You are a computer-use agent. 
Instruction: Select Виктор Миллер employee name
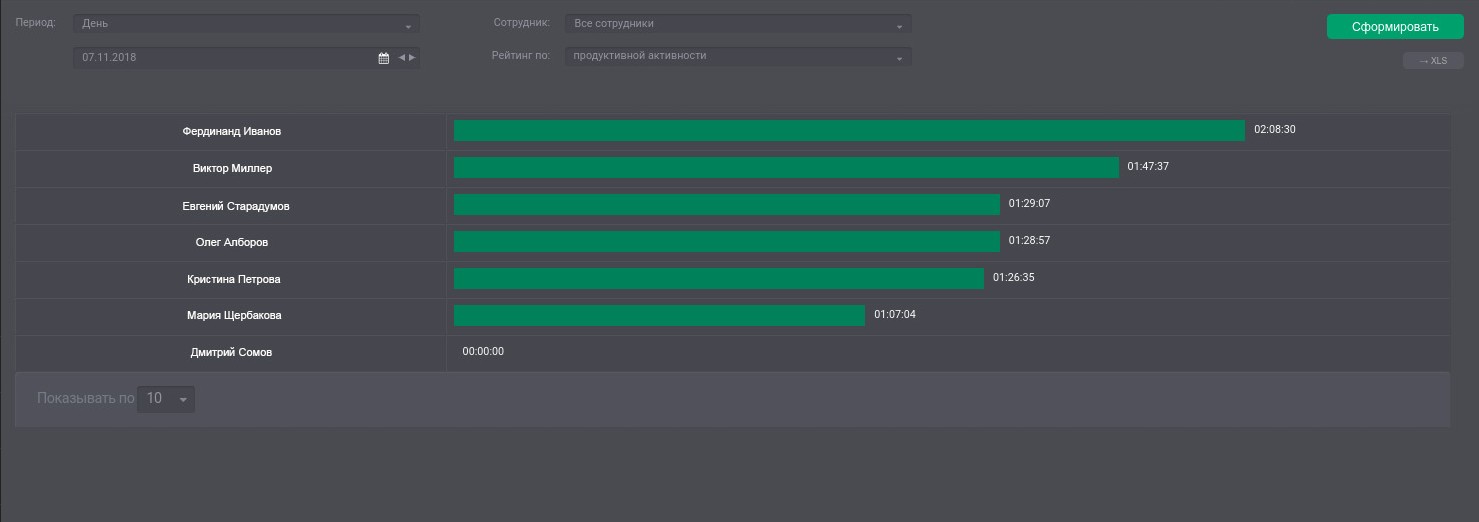click(x=232, y=168)
